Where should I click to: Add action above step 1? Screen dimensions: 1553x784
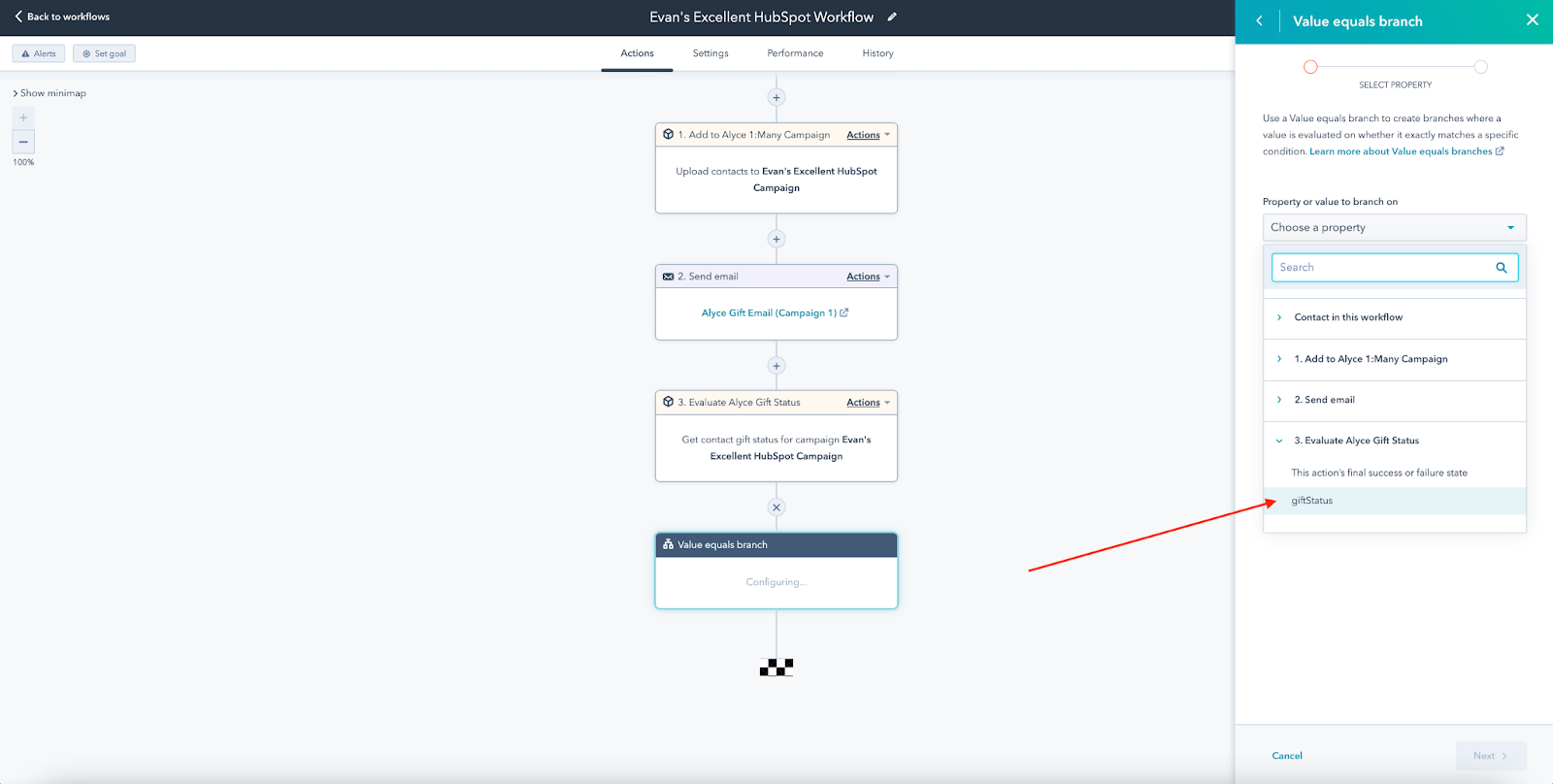776,97
